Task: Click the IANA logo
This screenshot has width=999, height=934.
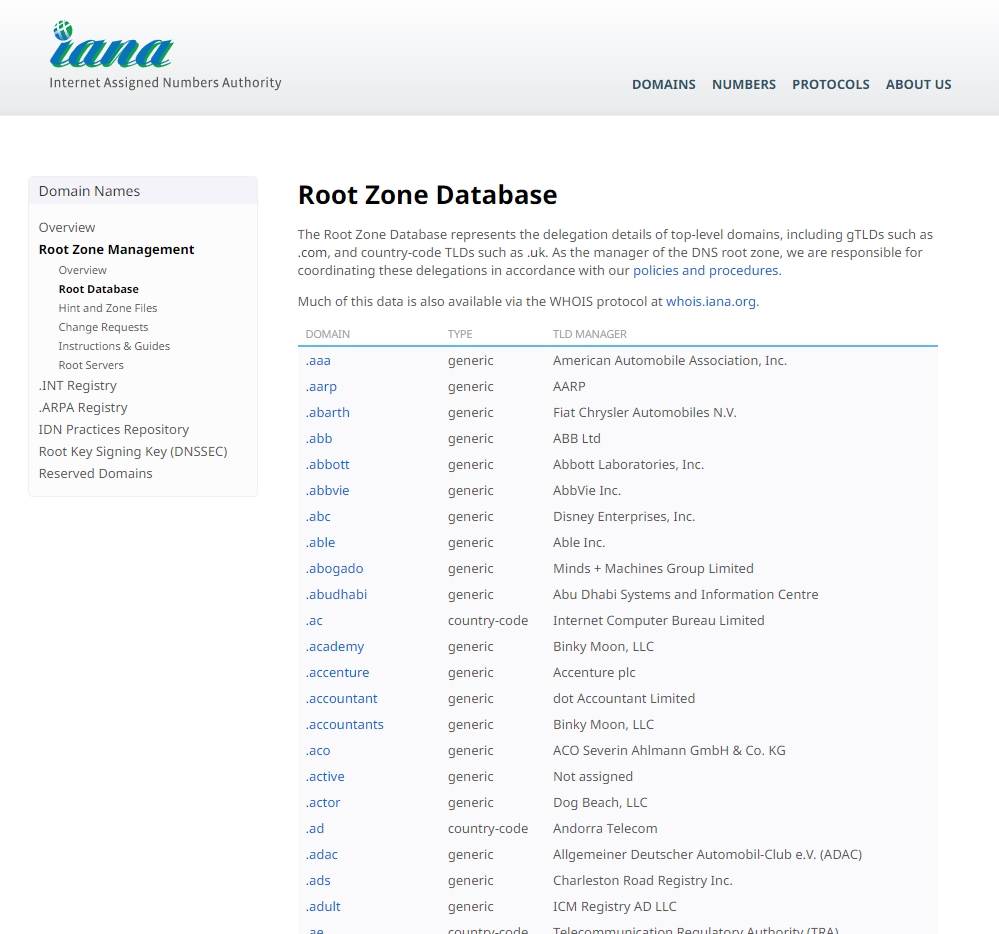Action: click(x=165, y=55)
